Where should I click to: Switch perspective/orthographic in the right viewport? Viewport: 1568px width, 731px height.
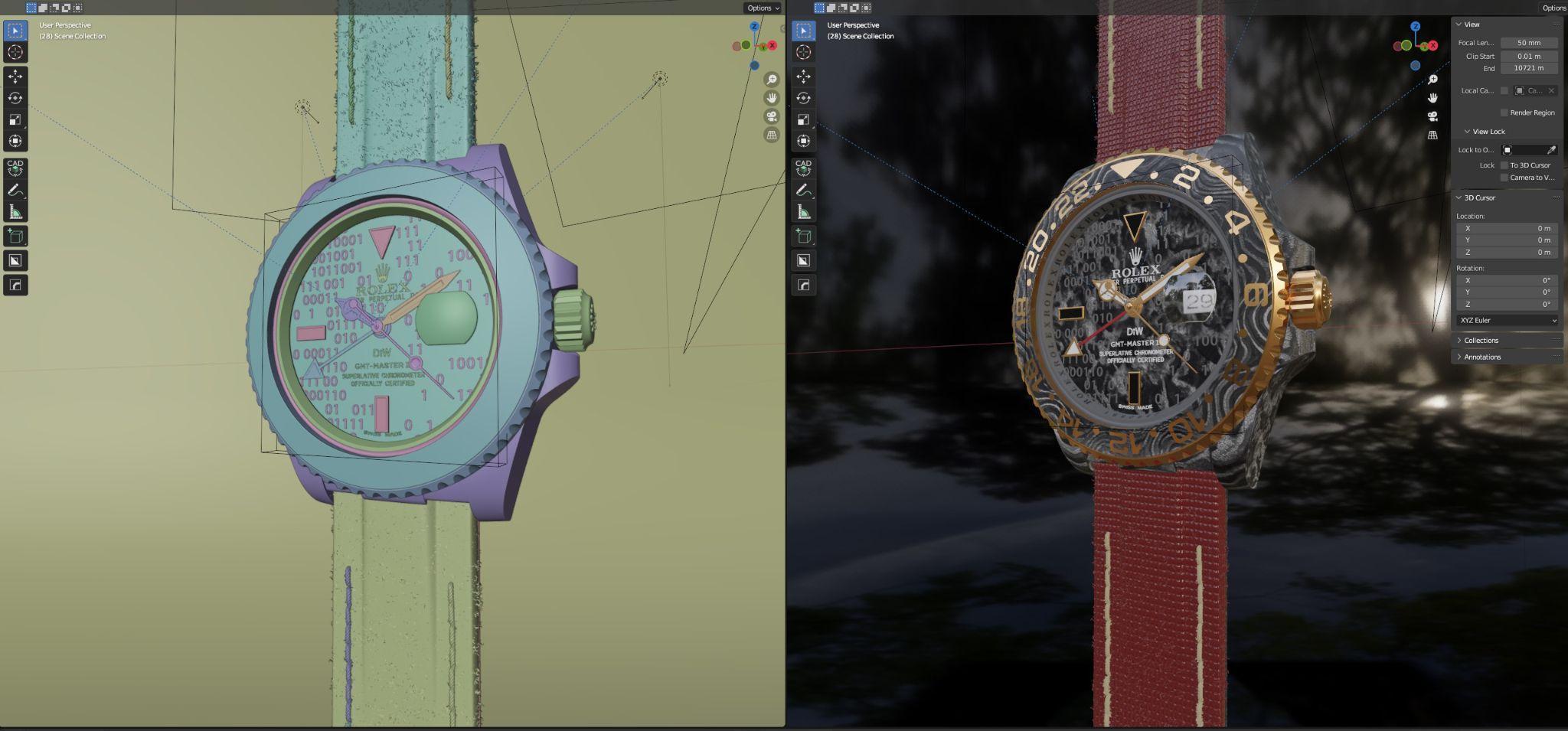[1432, 135]
